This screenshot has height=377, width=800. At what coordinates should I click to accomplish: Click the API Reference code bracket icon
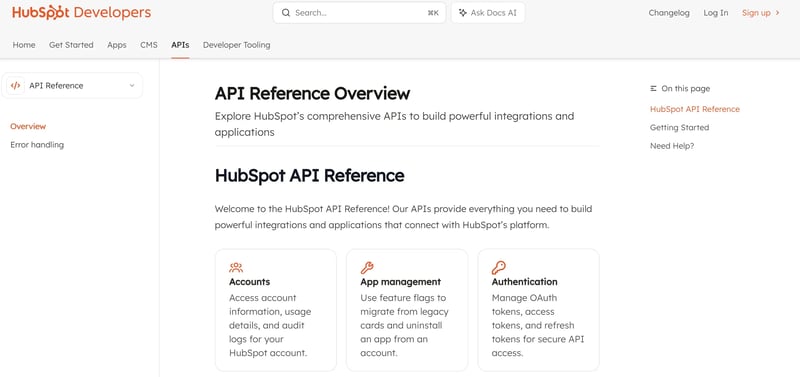[15, 86]
